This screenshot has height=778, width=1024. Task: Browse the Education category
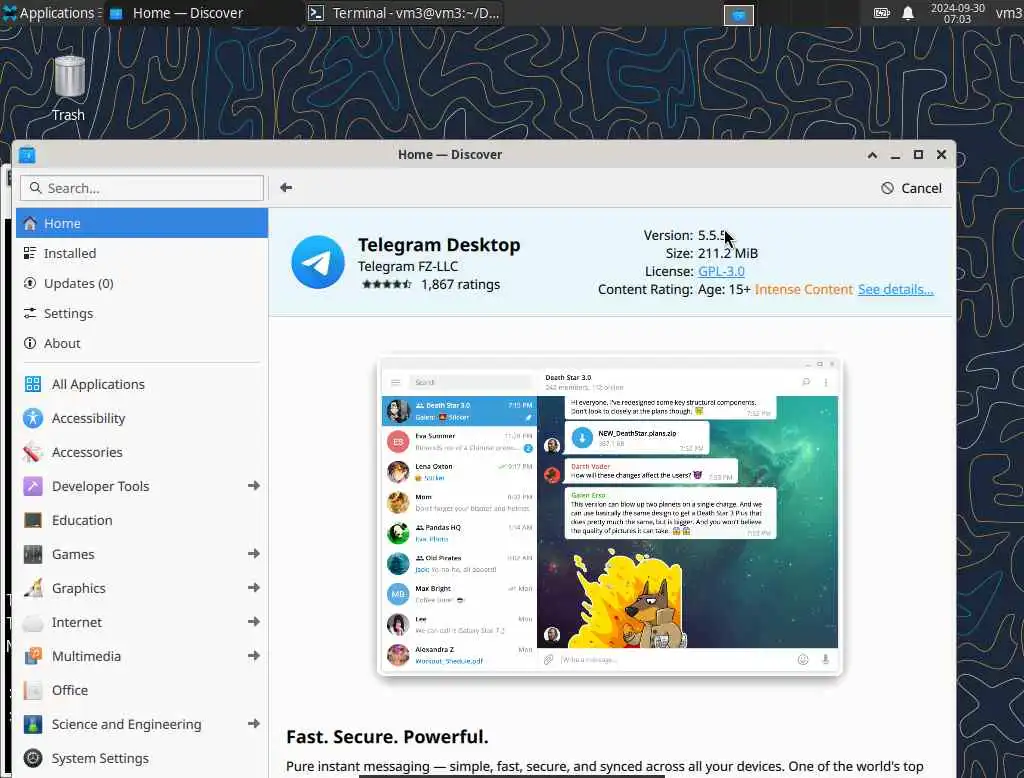142,520
